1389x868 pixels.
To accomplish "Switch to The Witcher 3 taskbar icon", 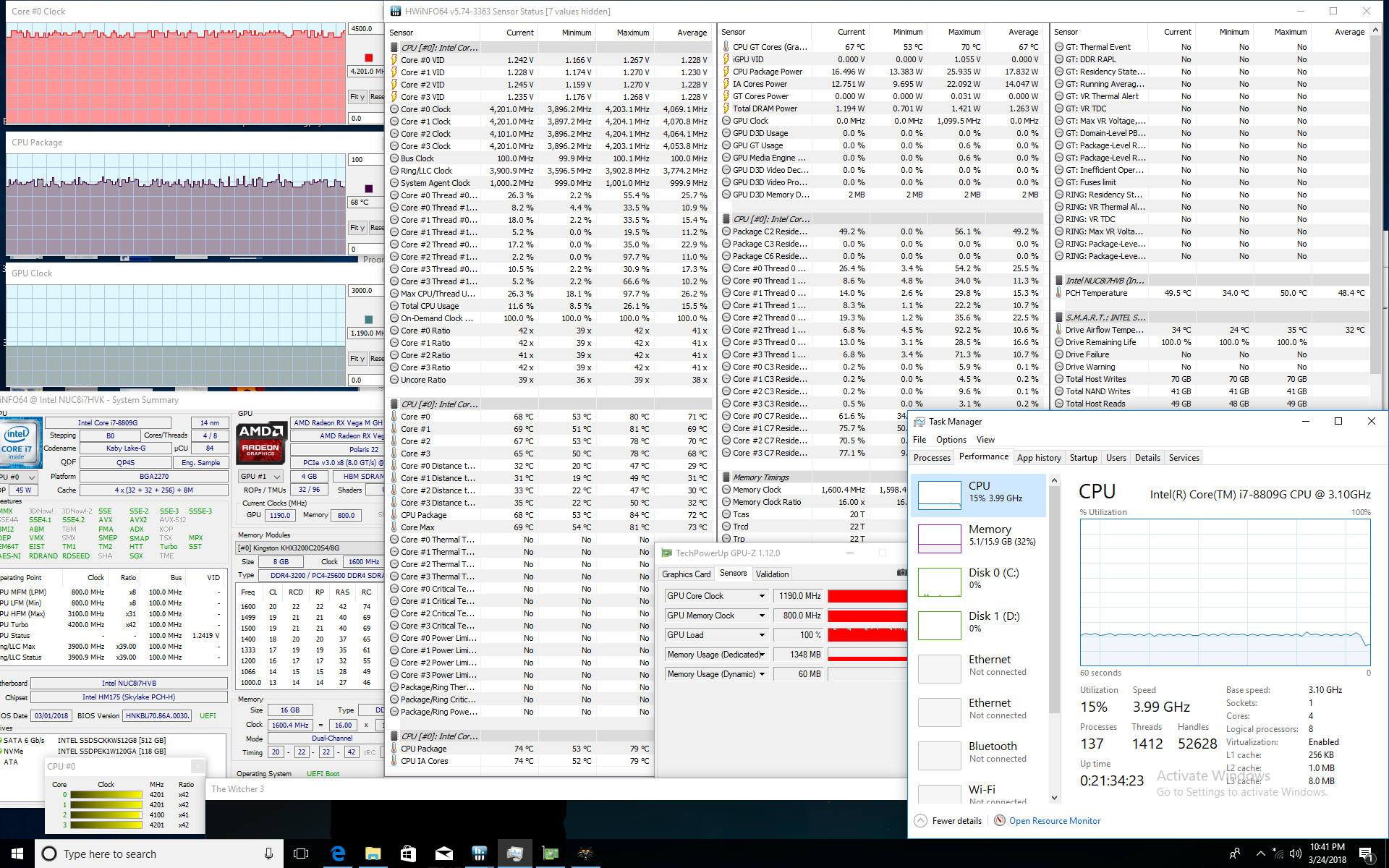I will point(585,854).
